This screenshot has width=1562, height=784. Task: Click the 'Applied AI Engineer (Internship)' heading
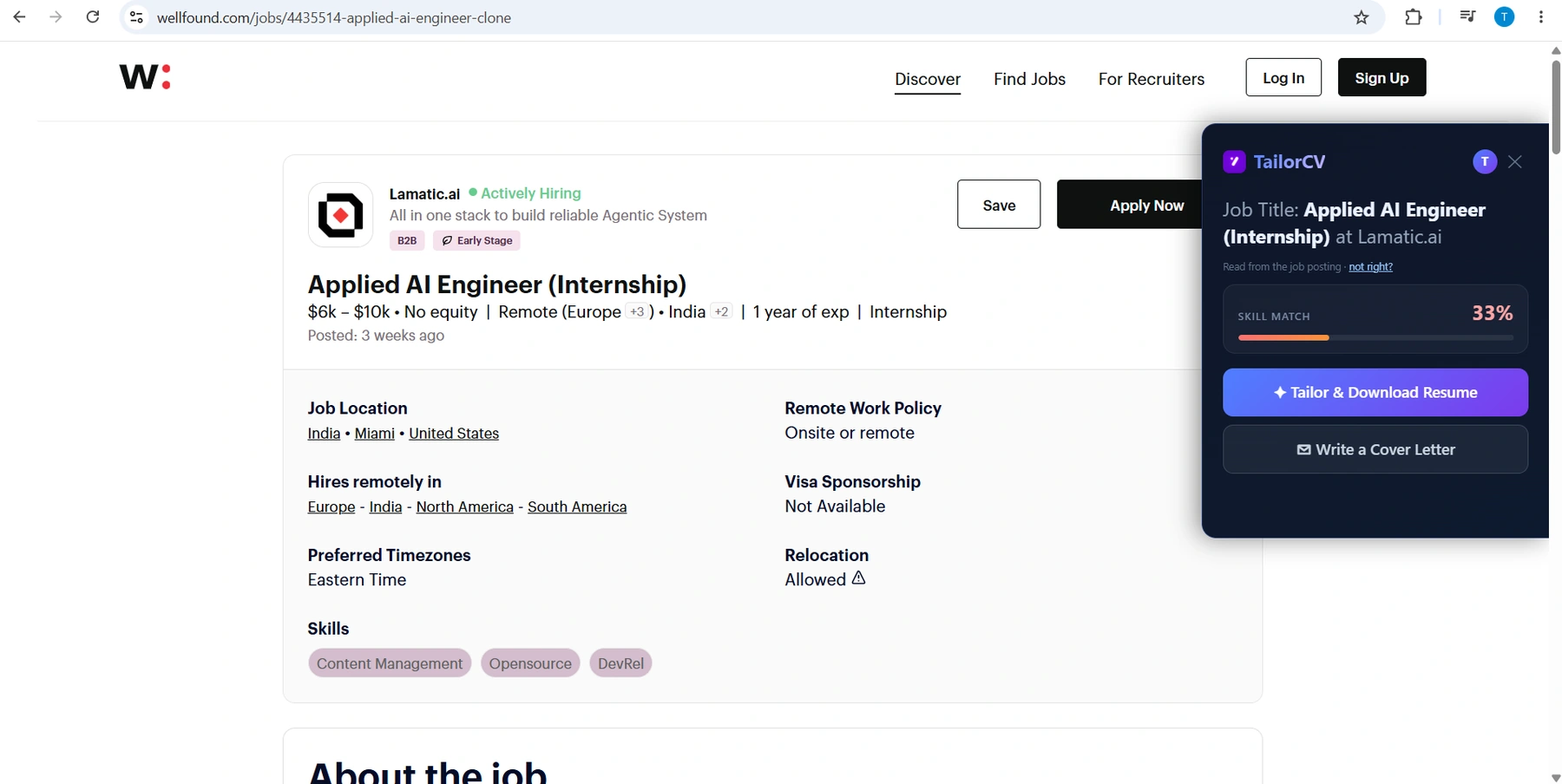tap(497, 284)
